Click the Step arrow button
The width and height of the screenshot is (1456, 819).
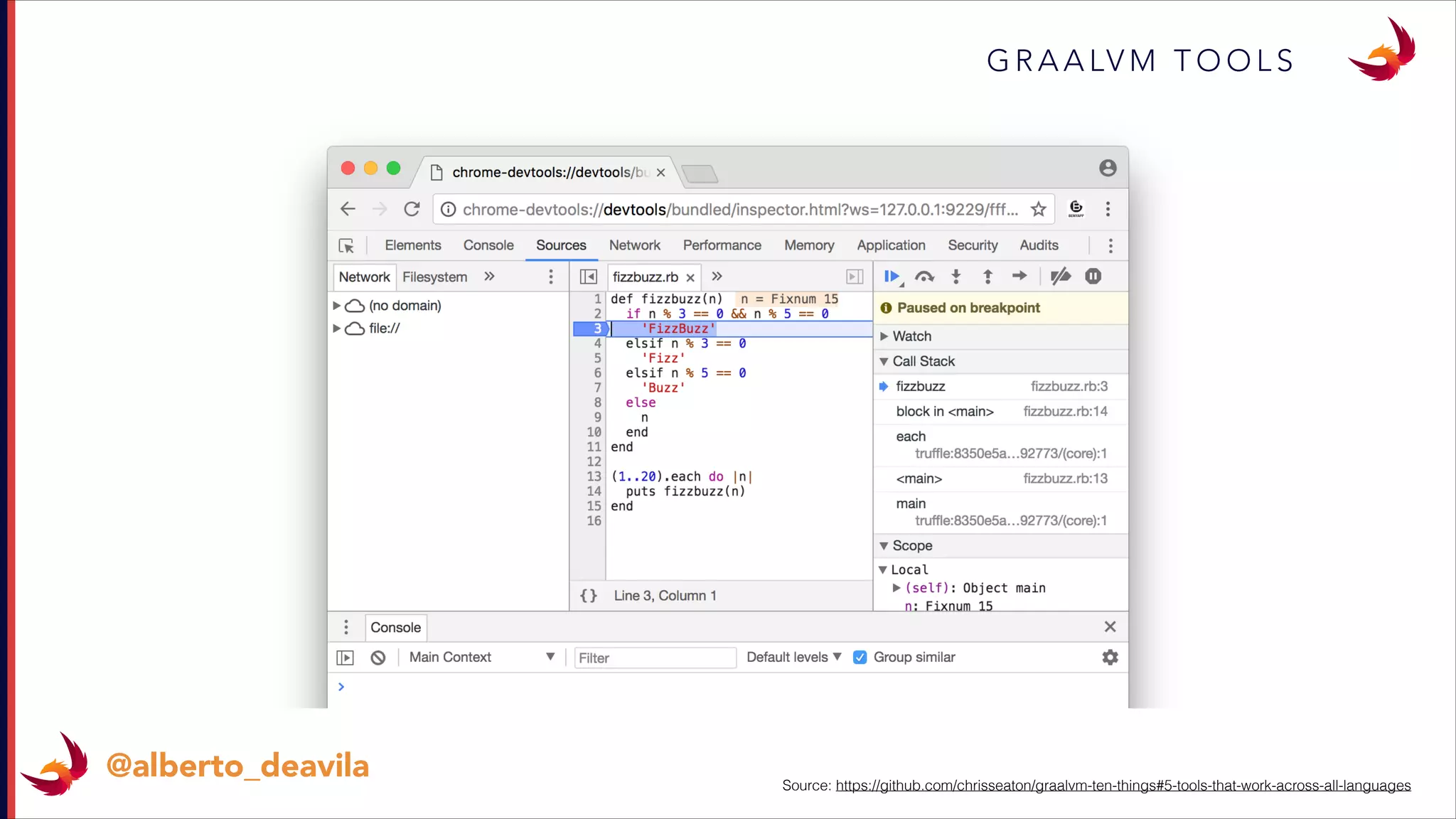(1019, 276)
